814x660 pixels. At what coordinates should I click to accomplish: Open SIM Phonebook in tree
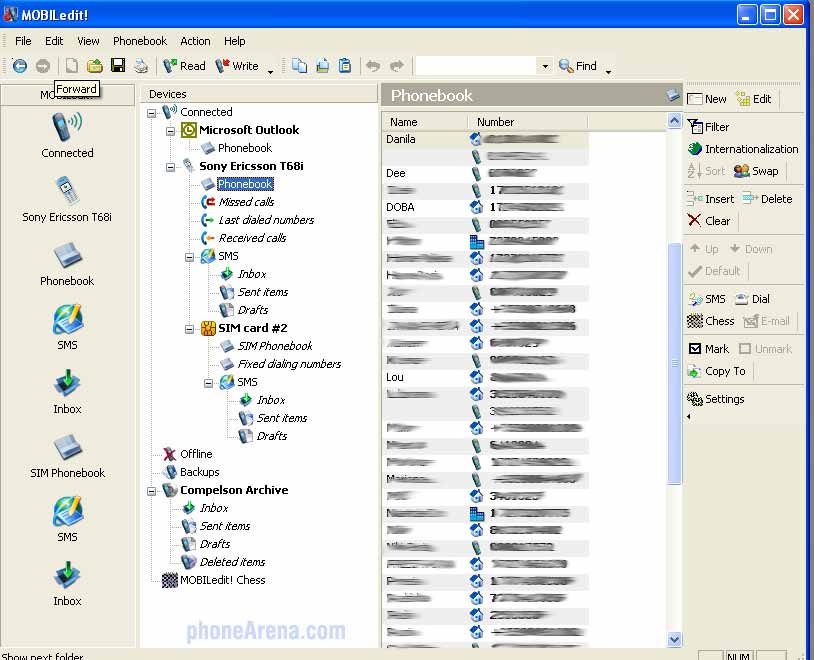tap(275, 346)
